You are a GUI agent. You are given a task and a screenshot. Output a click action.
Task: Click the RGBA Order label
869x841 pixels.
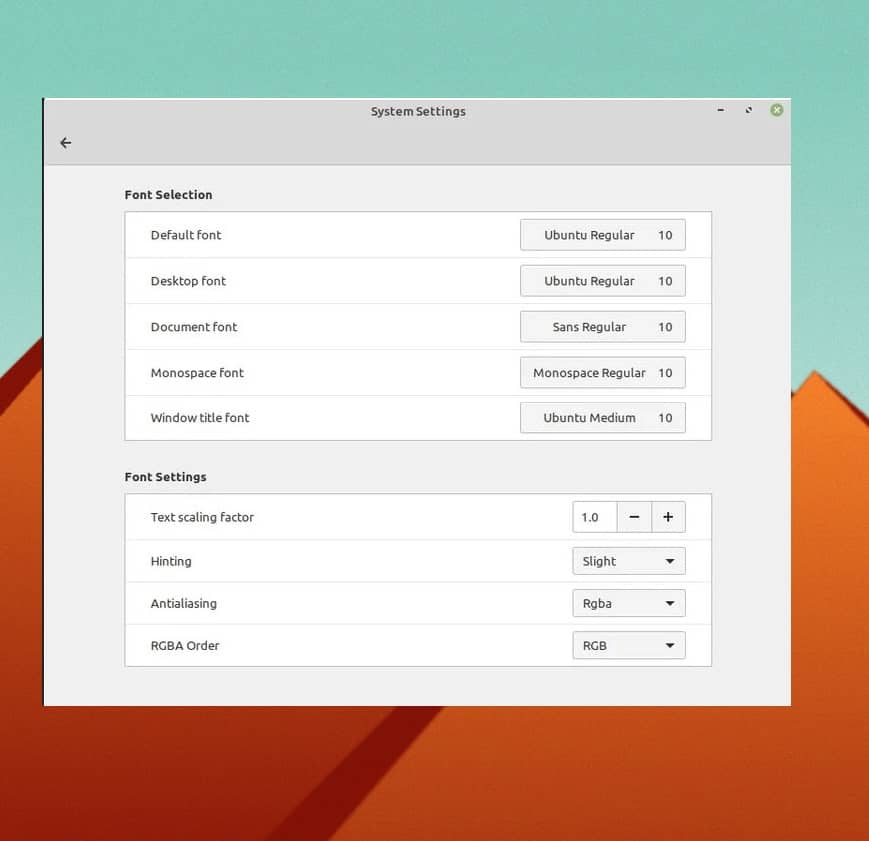coord(185,645)
